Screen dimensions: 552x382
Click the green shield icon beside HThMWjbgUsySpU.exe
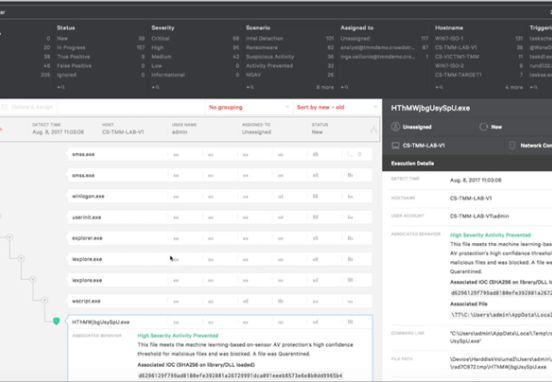[x=56, y=321]
